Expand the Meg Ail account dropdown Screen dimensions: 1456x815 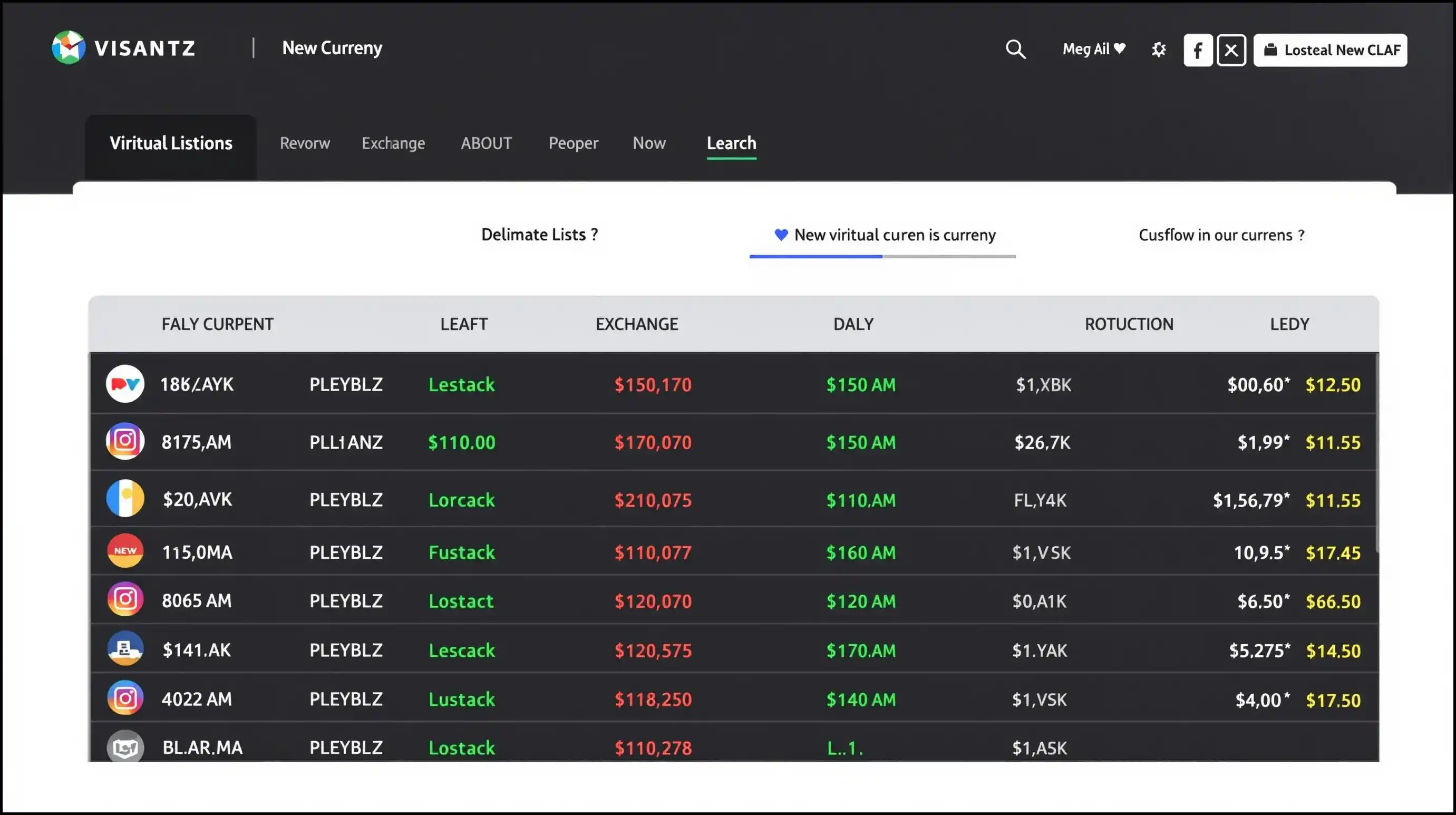tap(1094, 49)
